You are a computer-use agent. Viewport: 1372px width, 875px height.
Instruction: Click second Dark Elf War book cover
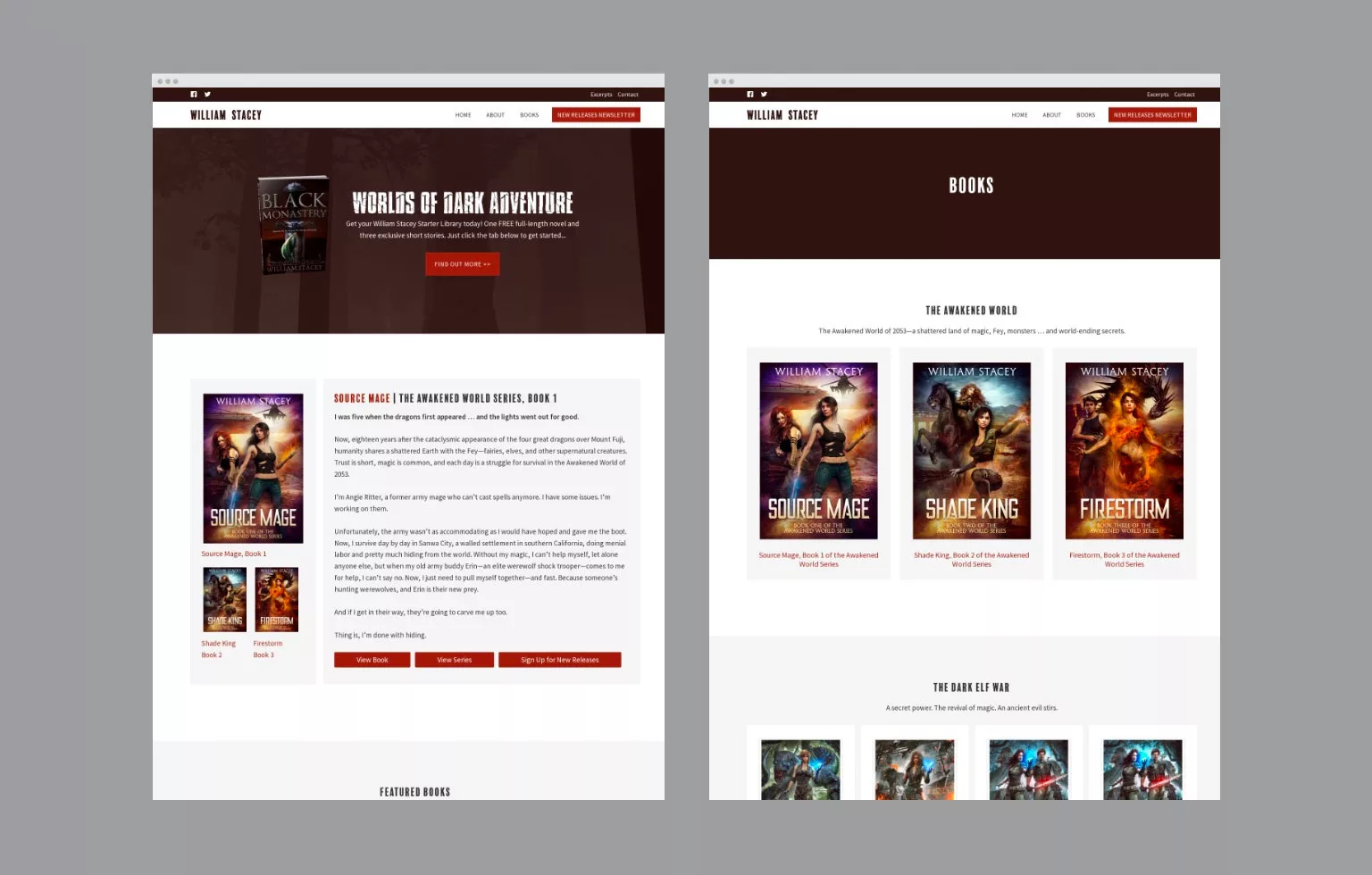[915, 770]
